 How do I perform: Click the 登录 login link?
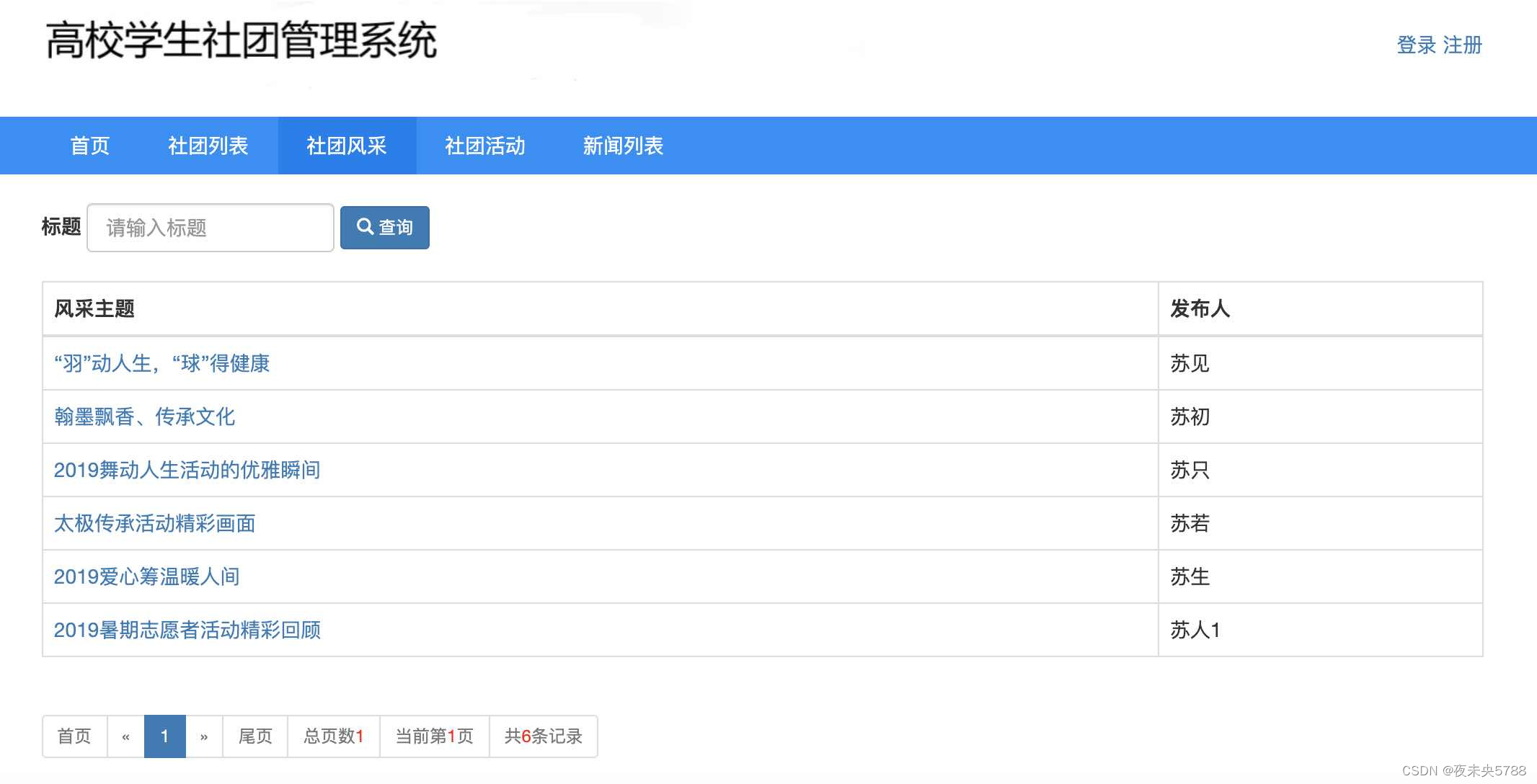coord(1417,45)
